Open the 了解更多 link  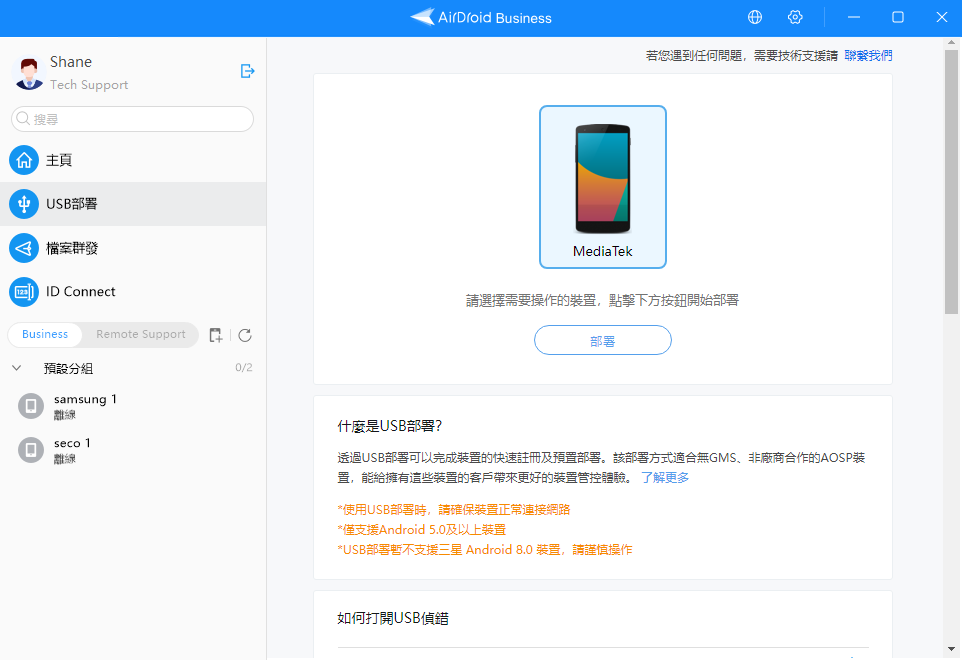(665, 477)
